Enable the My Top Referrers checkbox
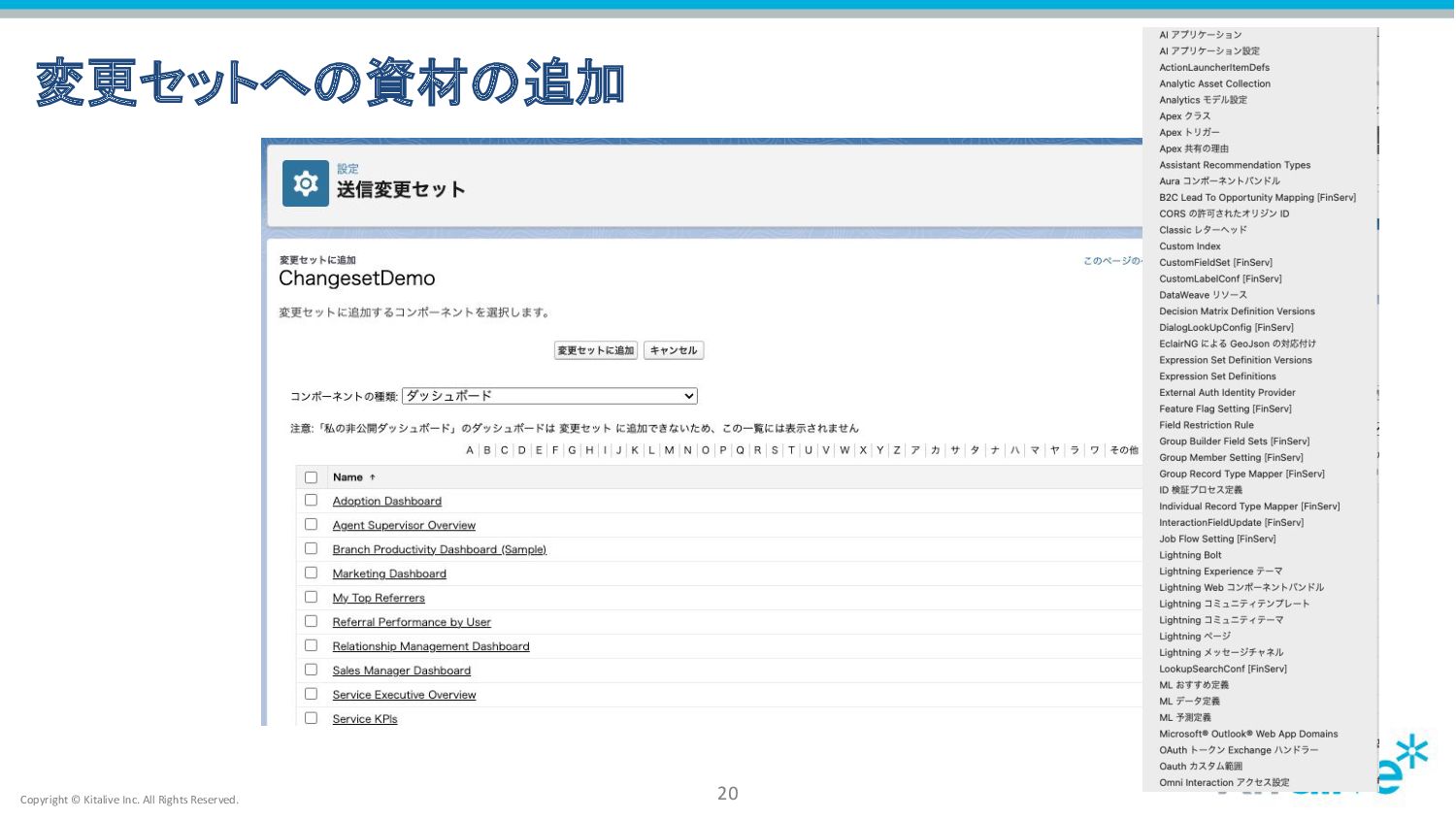 (x=311, y=598)
